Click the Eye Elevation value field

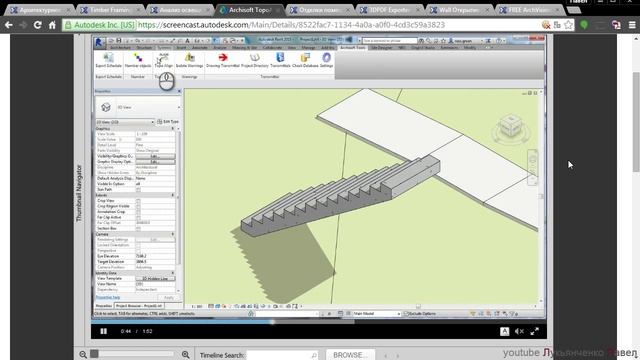coord(155,256)
